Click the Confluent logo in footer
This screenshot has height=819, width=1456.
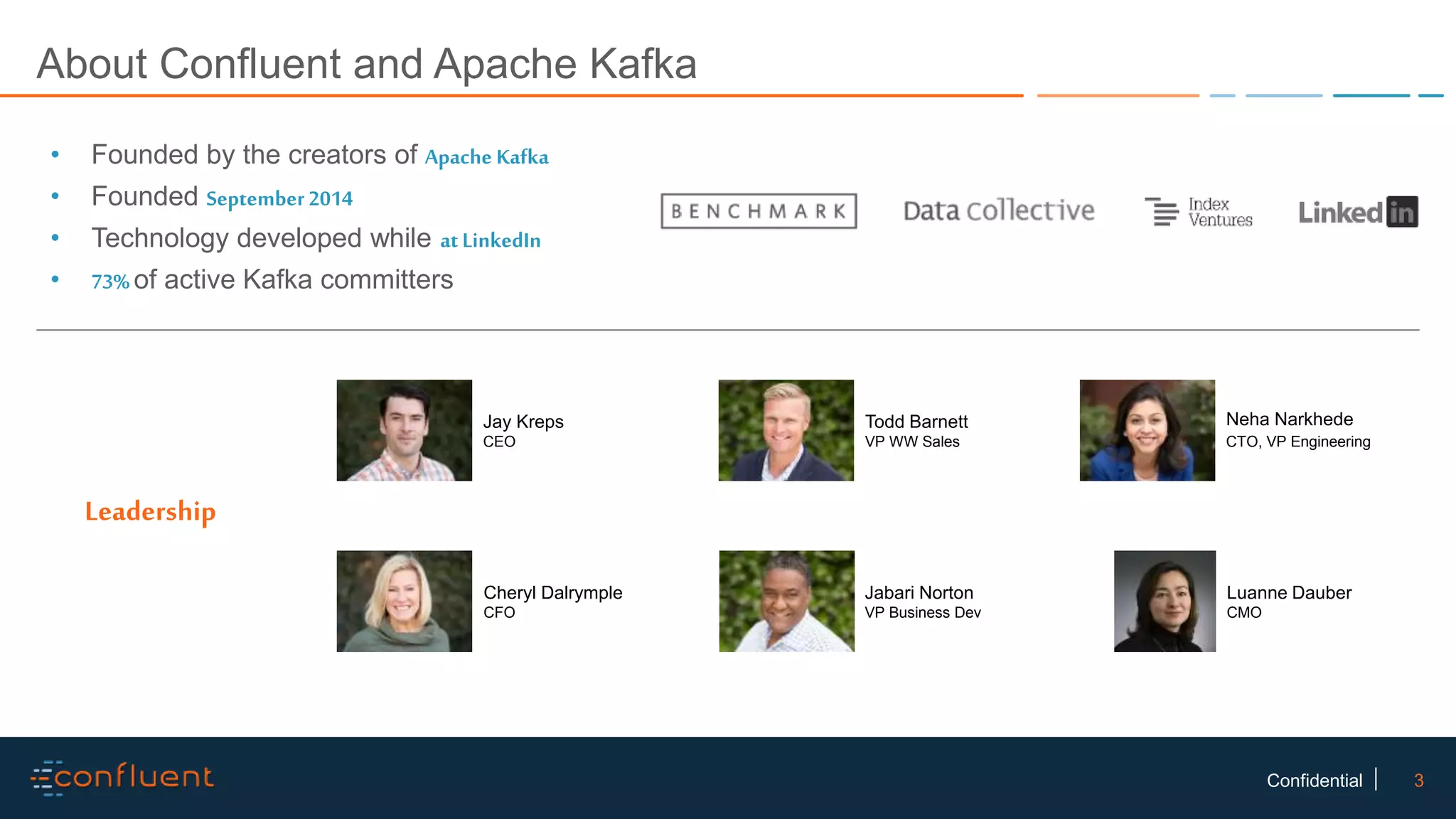point(122,777)
